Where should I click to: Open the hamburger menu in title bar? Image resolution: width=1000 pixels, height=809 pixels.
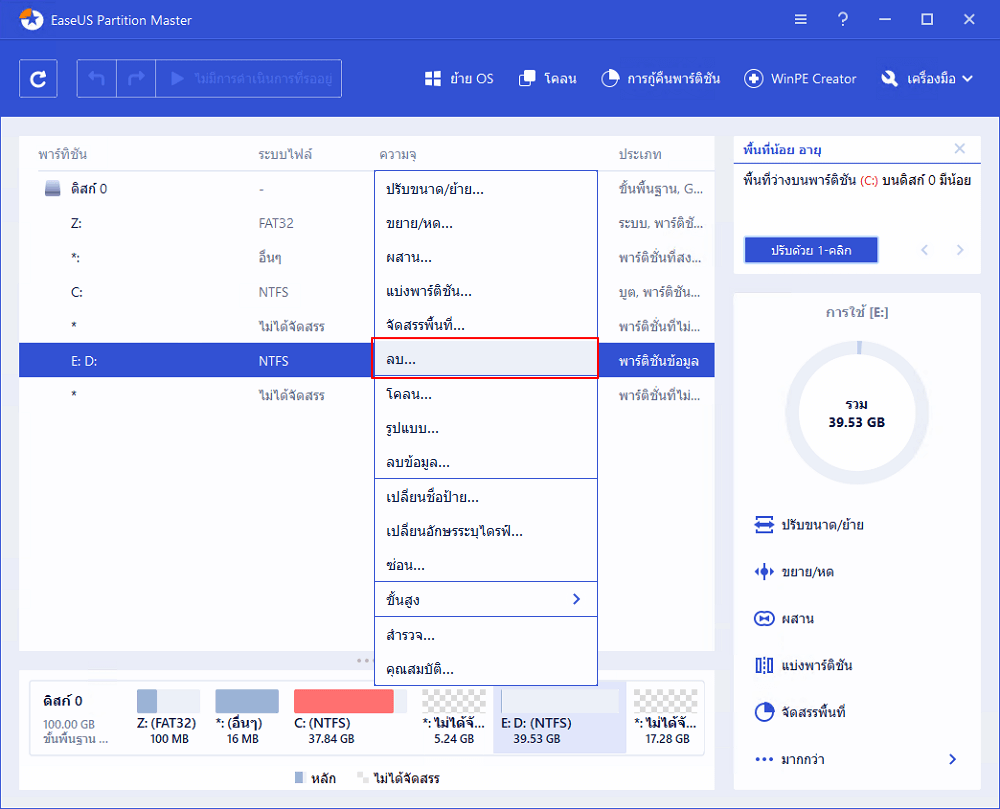tap(800, 19)
